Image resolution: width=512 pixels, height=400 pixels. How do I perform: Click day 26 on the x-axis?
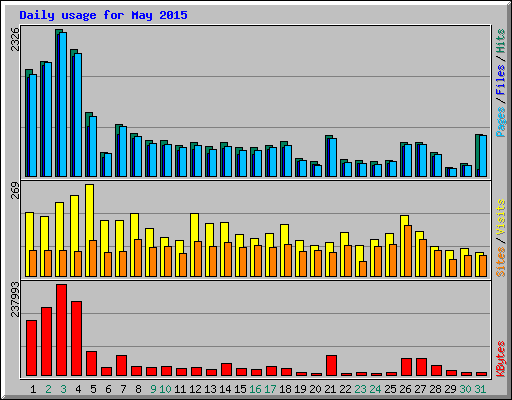click(x=405, y=389)
